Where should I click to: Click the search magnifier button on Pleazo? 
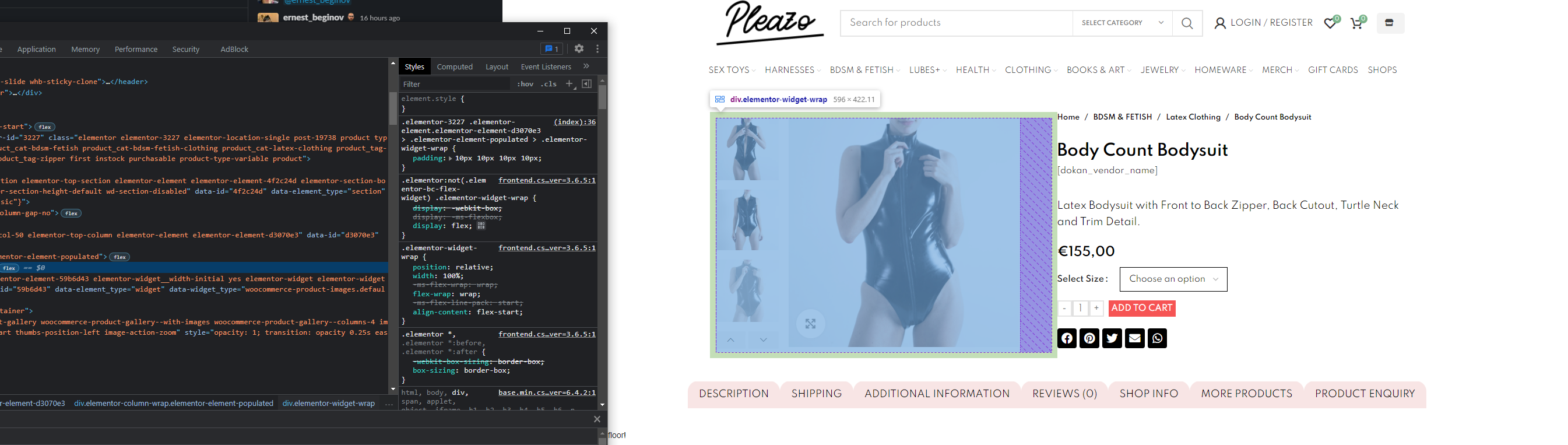tap(1187, 23)
